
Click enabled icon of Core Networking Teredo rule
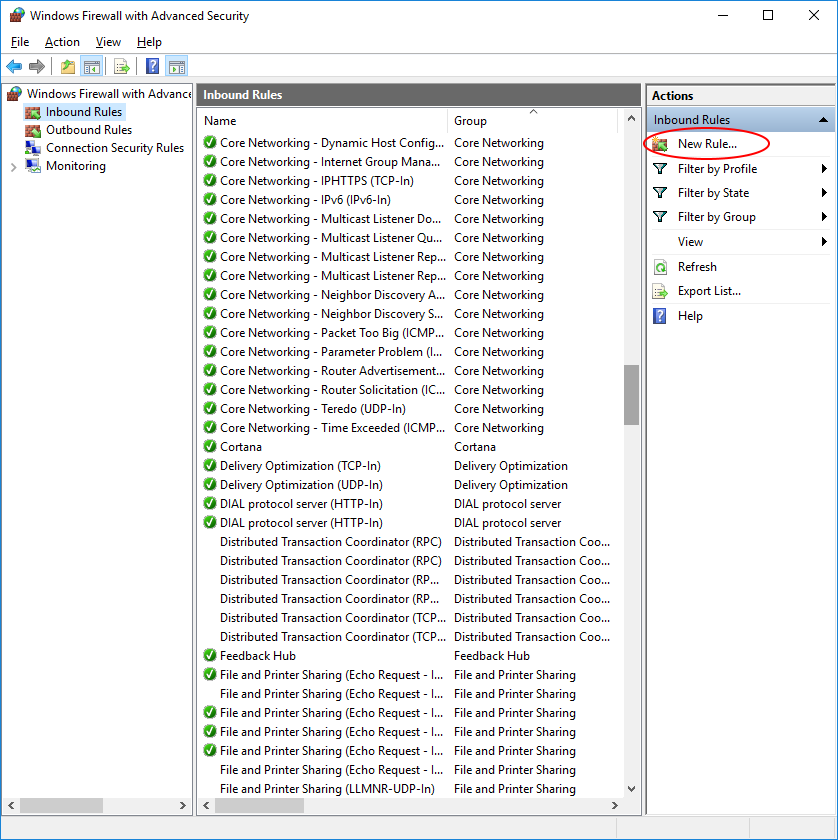point(210,409)
